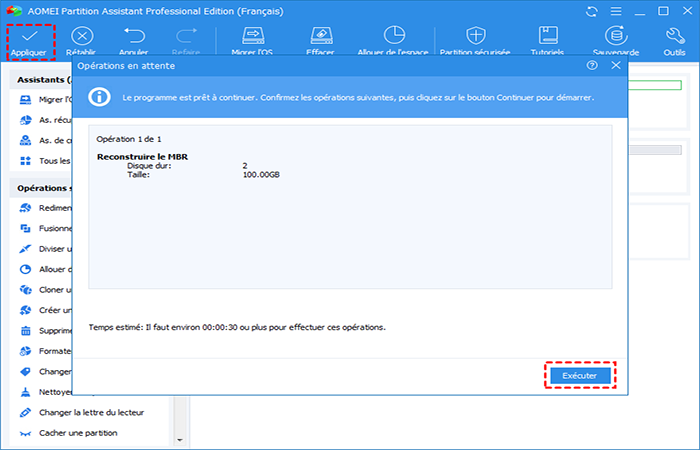
Task: Click the Nettoyer sidebar item icon
Action: [x=25, y=391]
